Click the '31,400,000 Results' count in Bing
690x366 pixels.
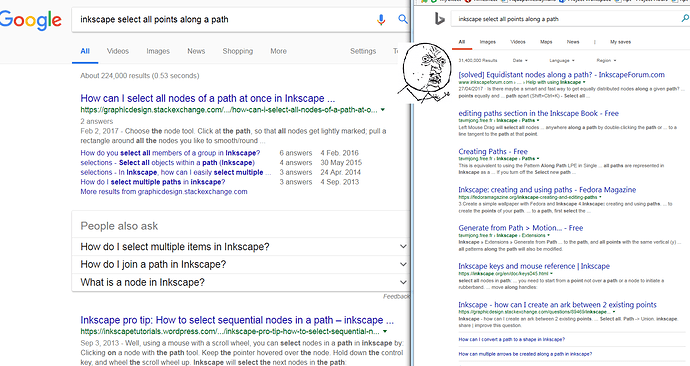pos(478,60)
